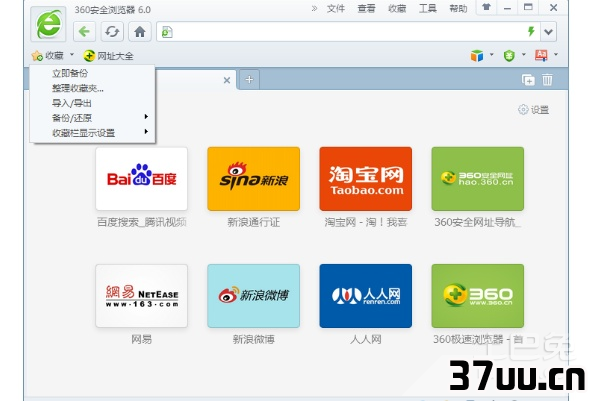Click the green shield security icon
Viewport: 598px width, 401px height.
509,56
